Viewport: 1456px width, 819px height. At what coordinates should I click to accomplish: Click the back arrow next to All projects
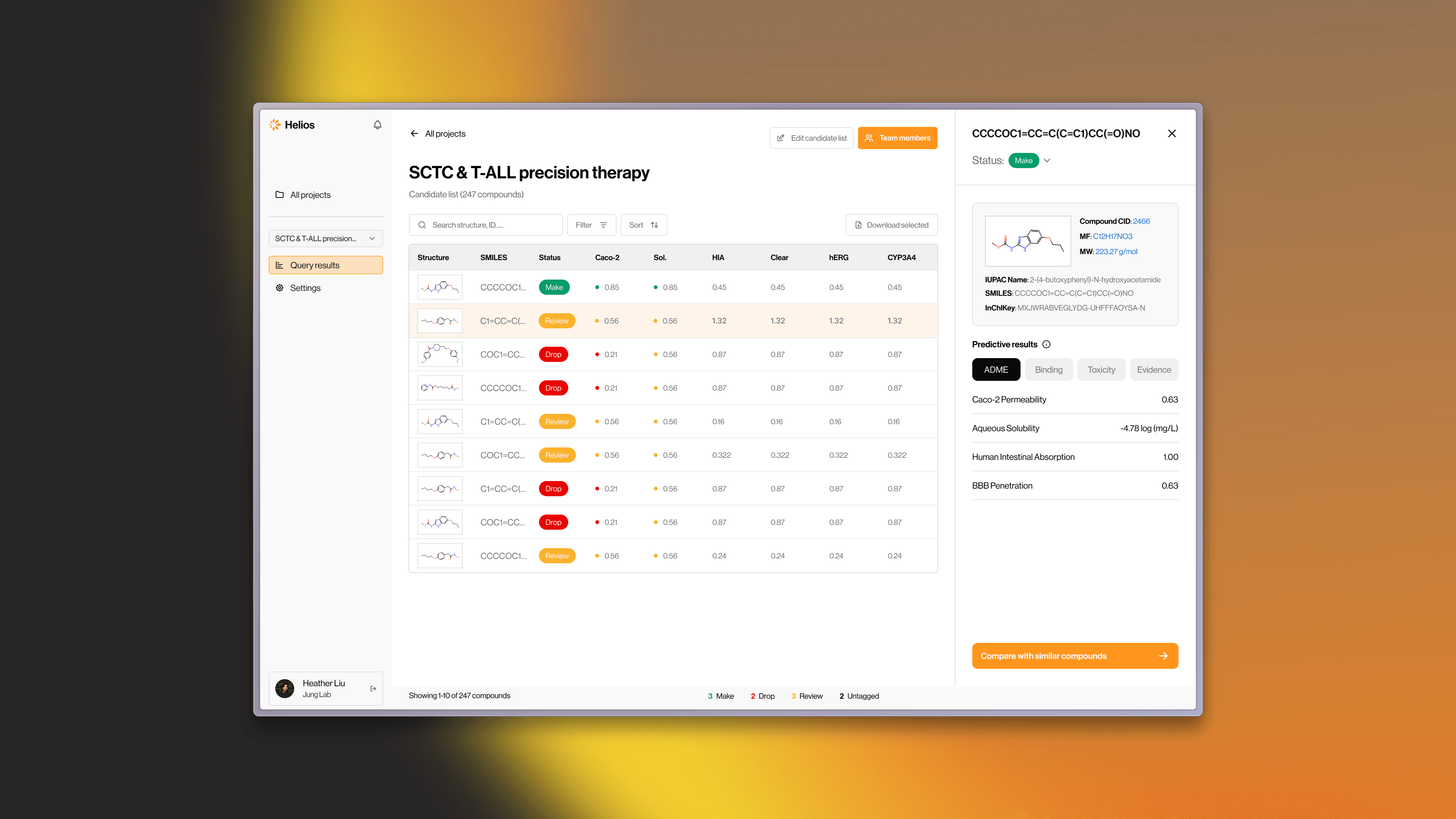(x=414, y=133)
